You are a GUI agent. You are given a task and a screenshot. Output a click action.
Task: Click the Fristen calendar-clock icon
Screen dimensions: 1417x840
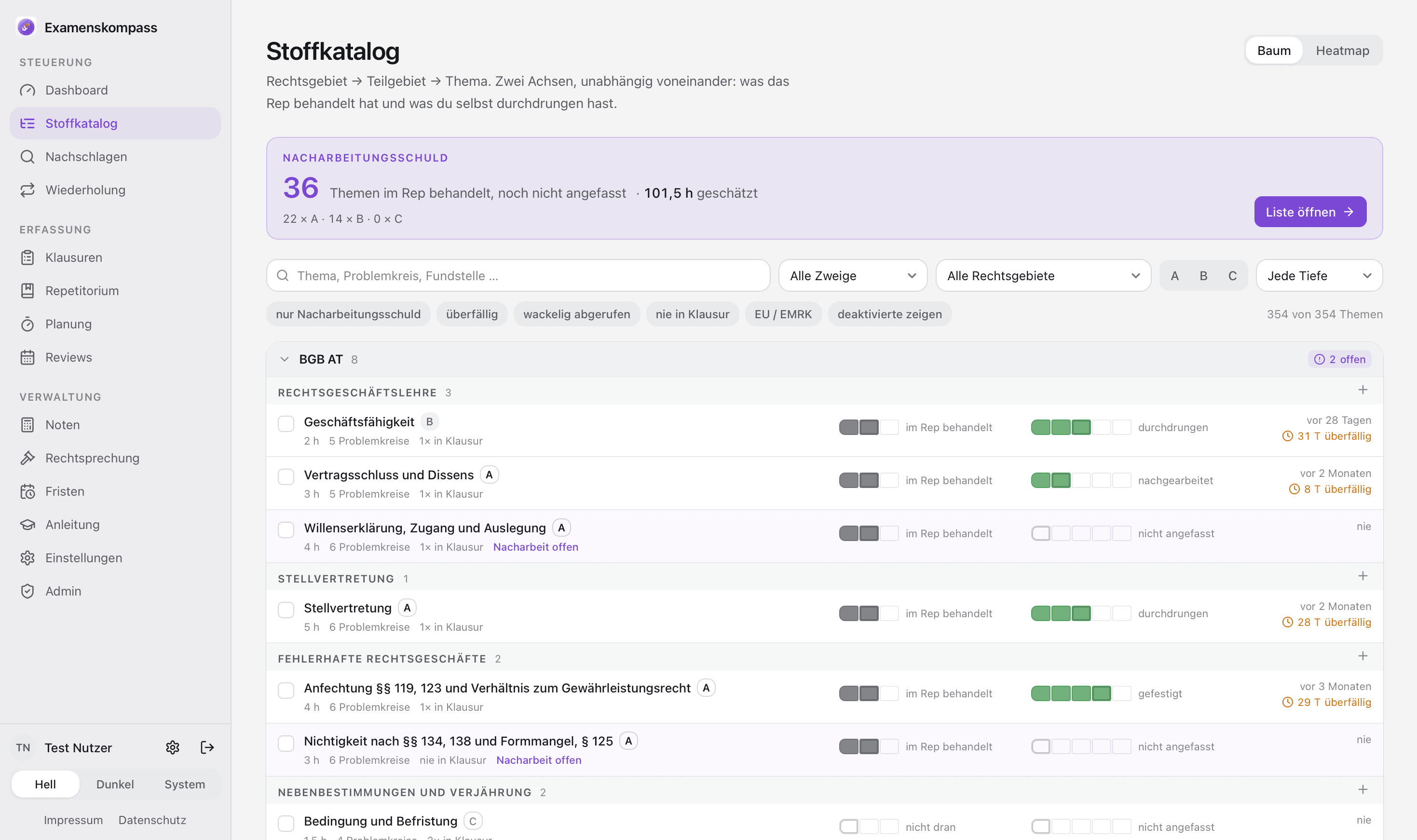27,491
